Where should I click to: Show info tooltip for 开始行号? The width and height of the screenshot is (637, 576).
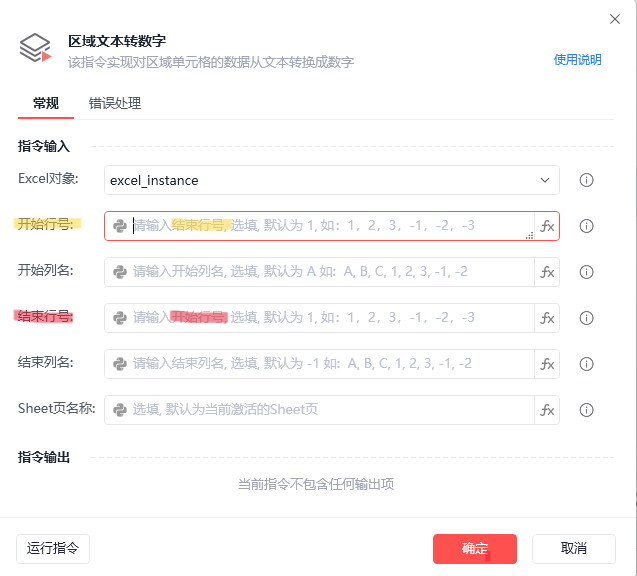point(587,226)
